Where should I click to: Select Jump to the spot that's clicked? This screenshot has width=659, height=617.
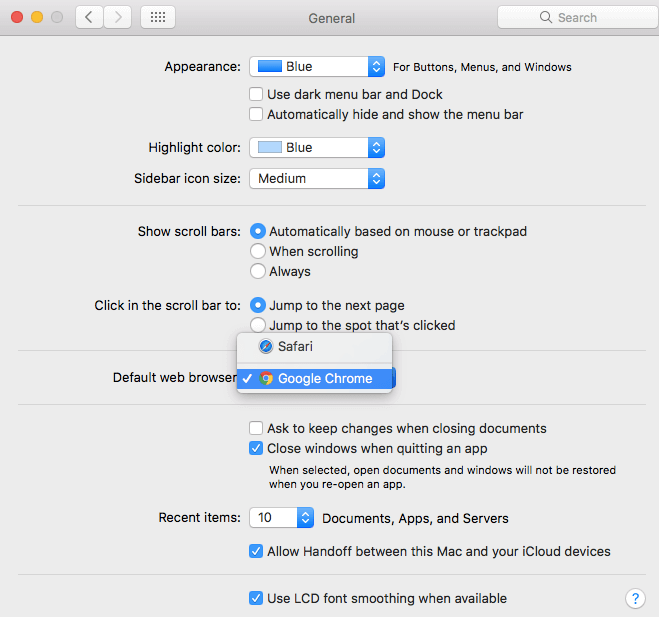click(258, 325)
